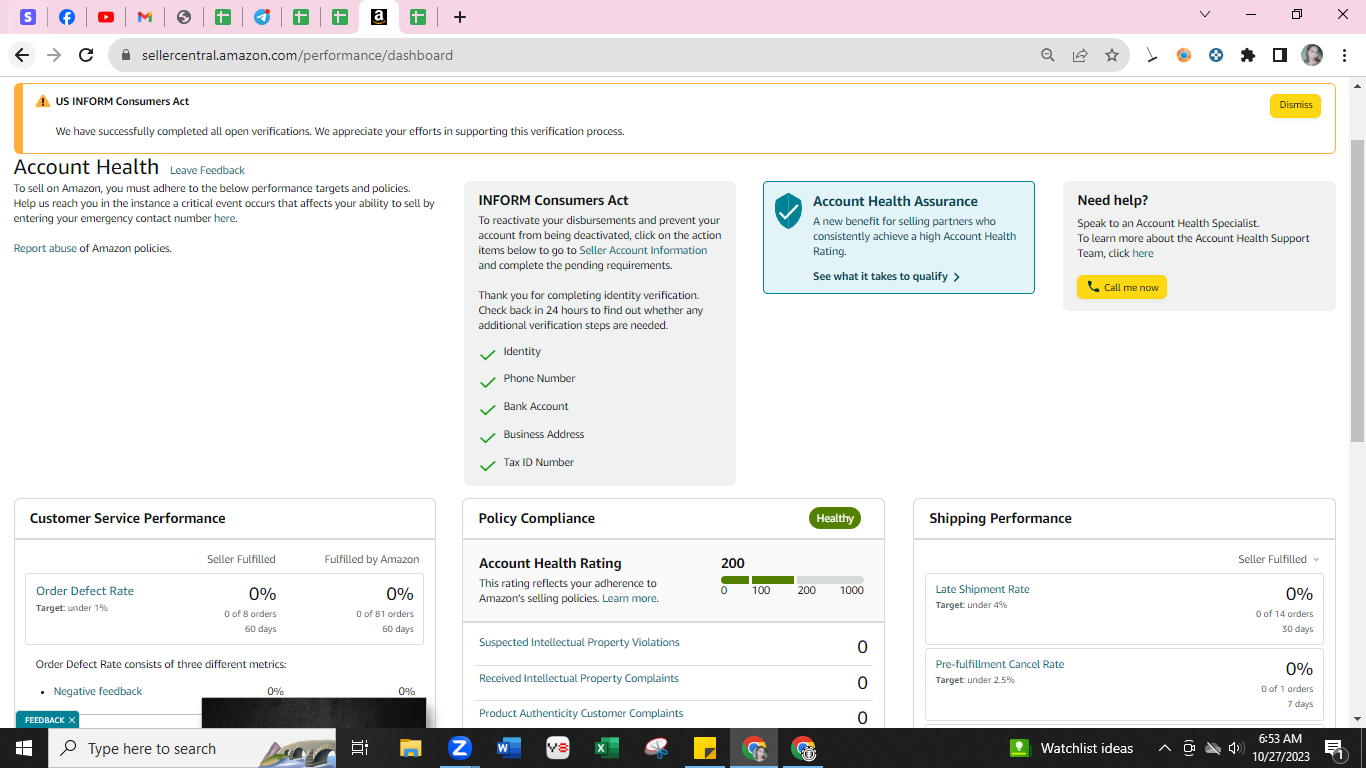Viewport: 1366px width, 768px height.
Task: Open the zoom control in the address bar
Action: 1048,55
